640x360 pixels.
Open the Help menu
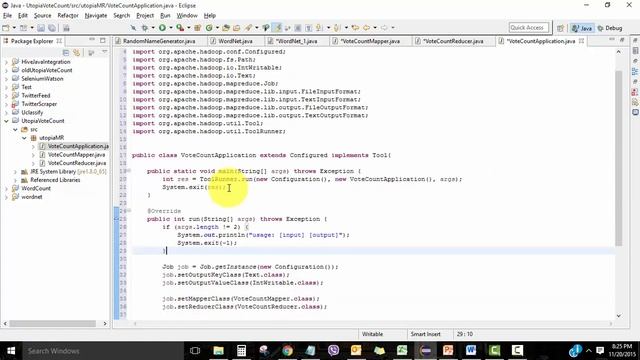click(209, 16)
